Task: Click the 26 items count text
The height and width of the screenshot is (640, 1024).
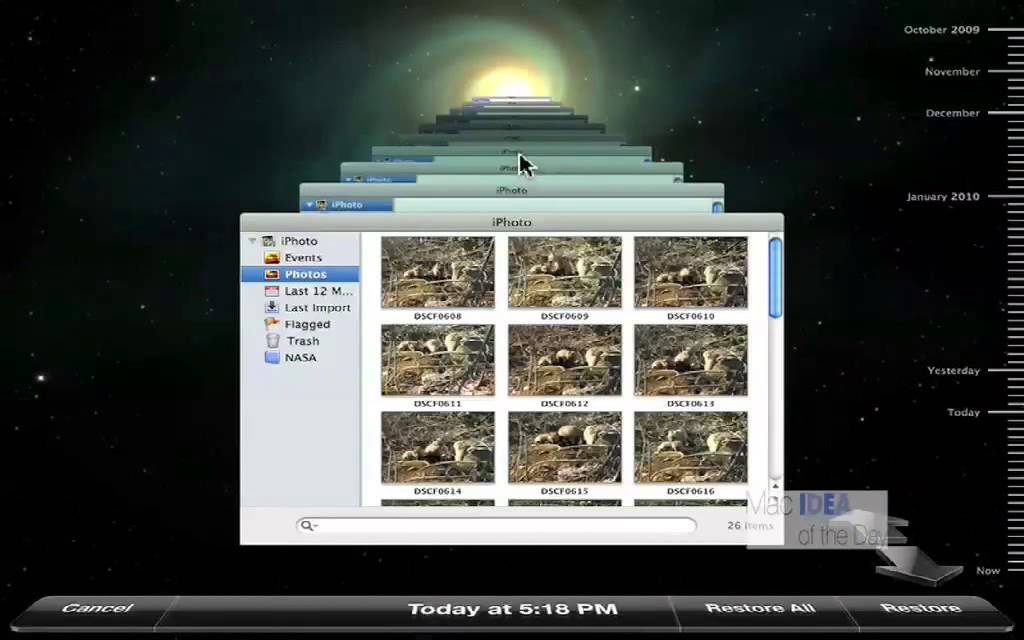Action: [x=750, y=526]
